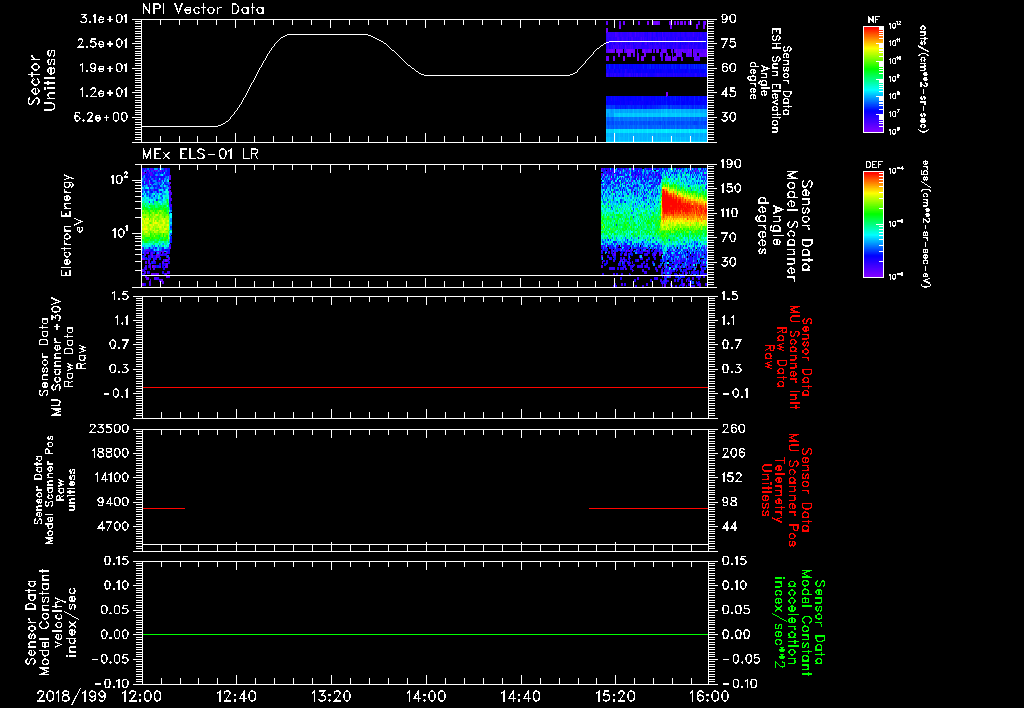The width and height of the screenshot is (1024, 708).
Task: Click the 3.1e+01 sector tick value
Action: point(103,19)
